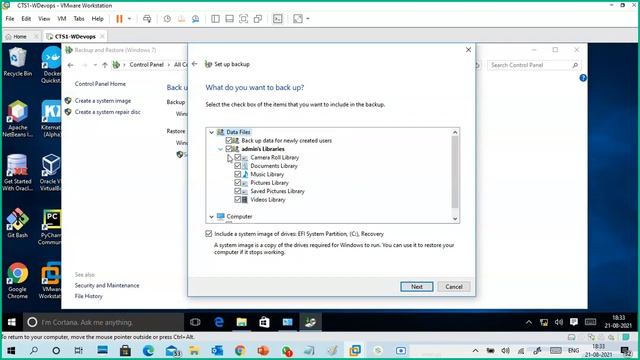The image size is (640, 360).
Task: Uncheck the Documents Library checkbox
Action: click(x=238, y=166)
